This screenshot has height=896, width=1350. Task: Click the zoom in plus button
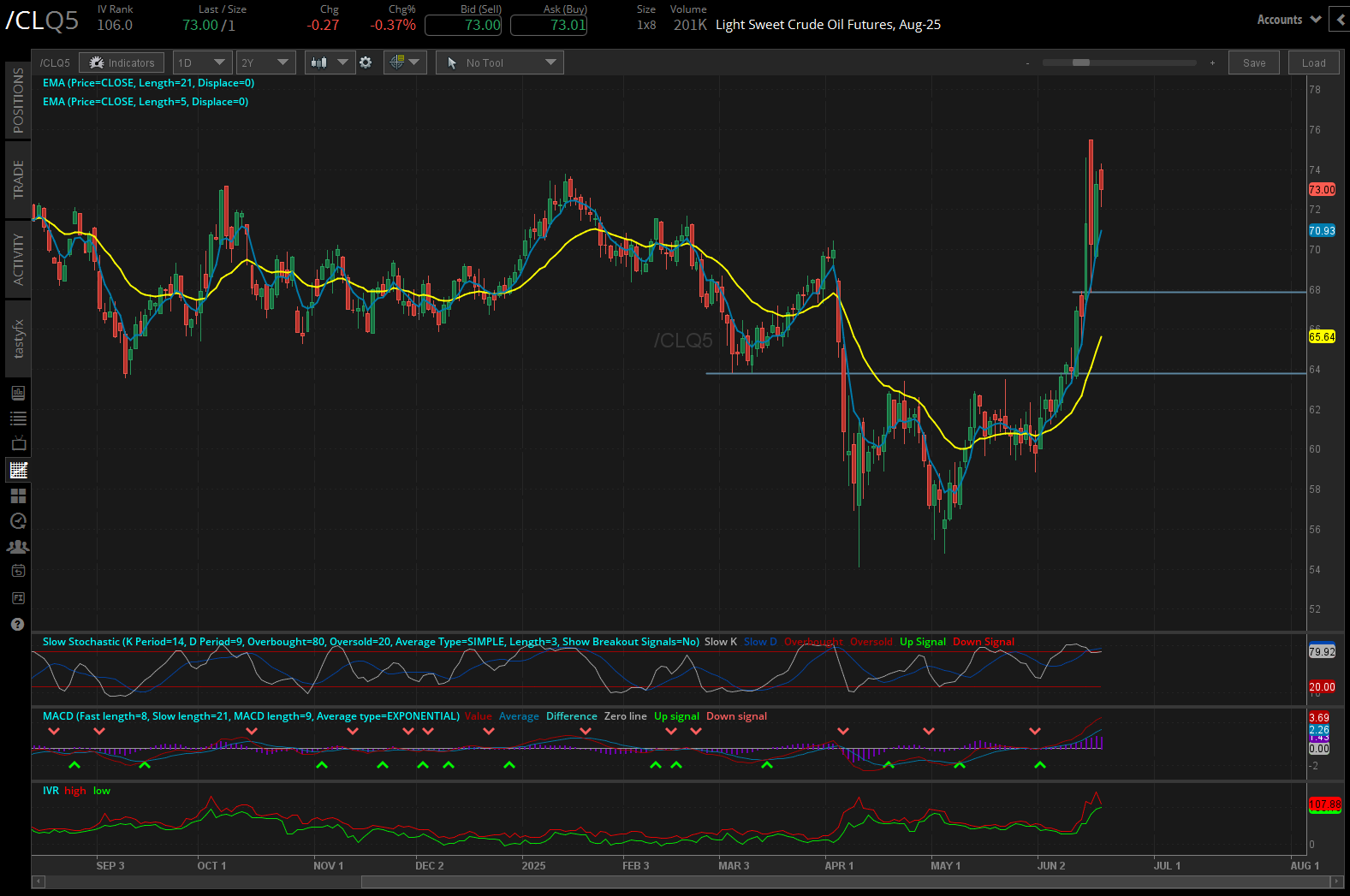1212,62
